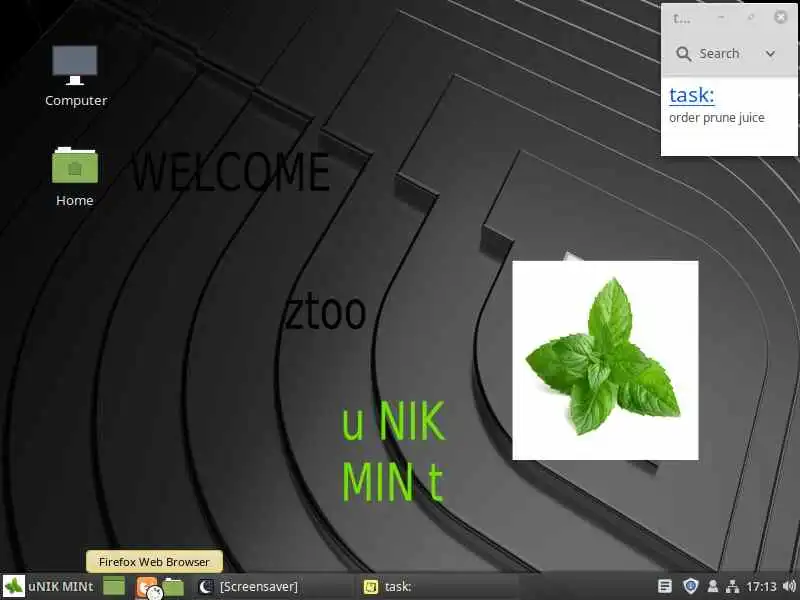Close the note window
This screenshot has height=600, width=800.
tap(780, 17)
